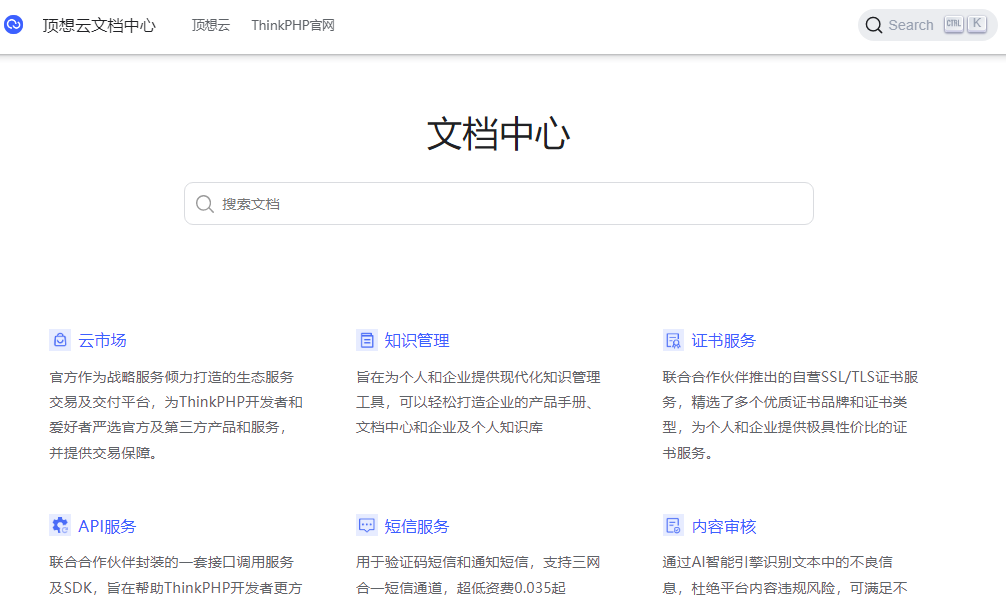Open the ThinkPHP官网 menu item

pyautogui.click(x=292, y=25)
